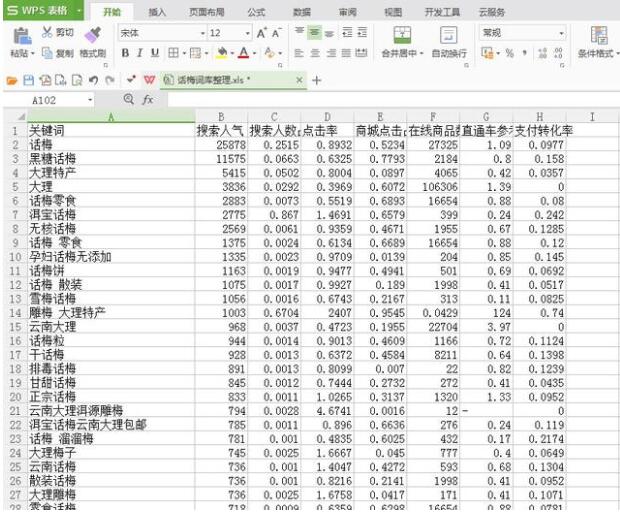Align text right

point(331,53)
